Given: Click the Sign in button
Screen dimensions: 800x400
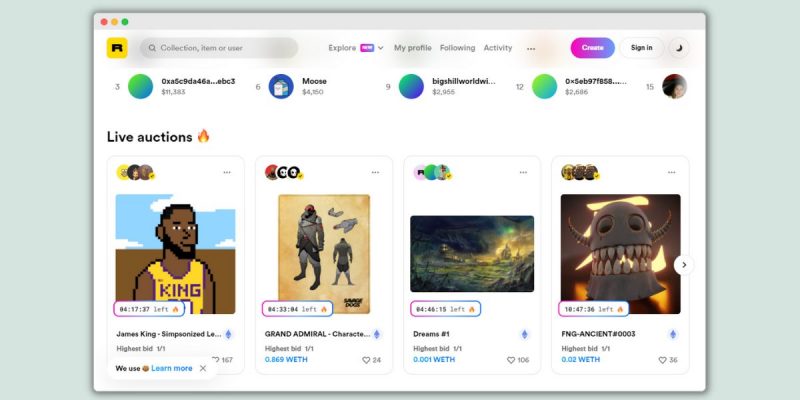Looking at the screenshot, I should (641, 47).
